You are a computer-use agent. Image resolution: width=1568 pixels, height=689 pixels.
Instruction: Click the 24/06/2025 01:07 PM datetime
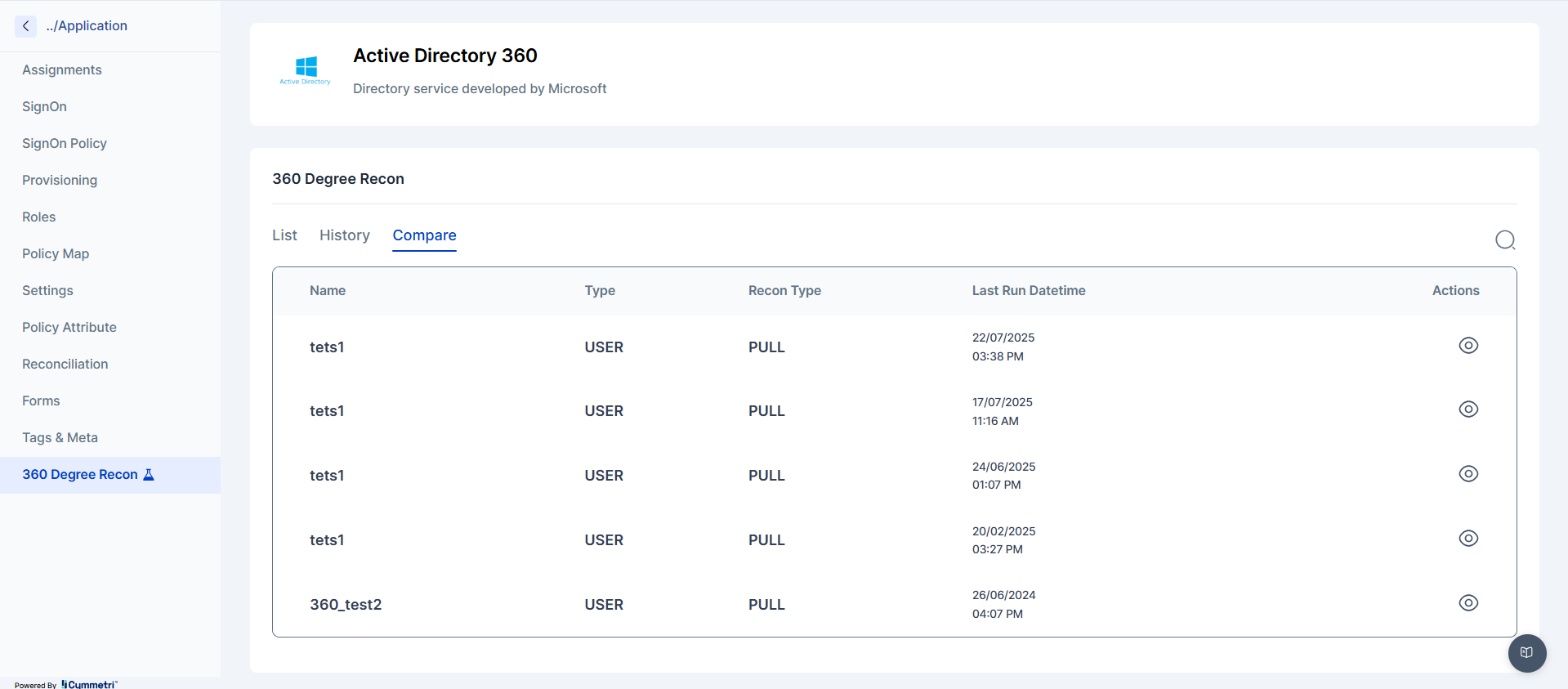1004,476
